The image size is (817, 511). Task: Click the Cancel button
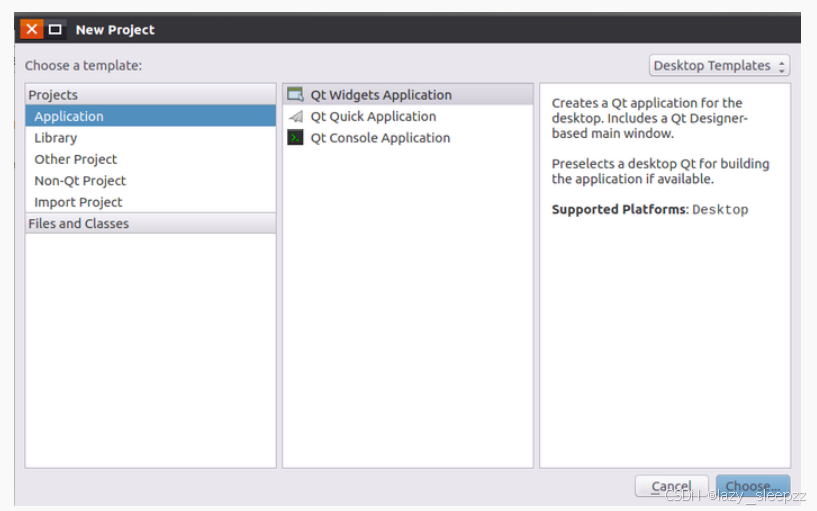[x=672, y=486]
